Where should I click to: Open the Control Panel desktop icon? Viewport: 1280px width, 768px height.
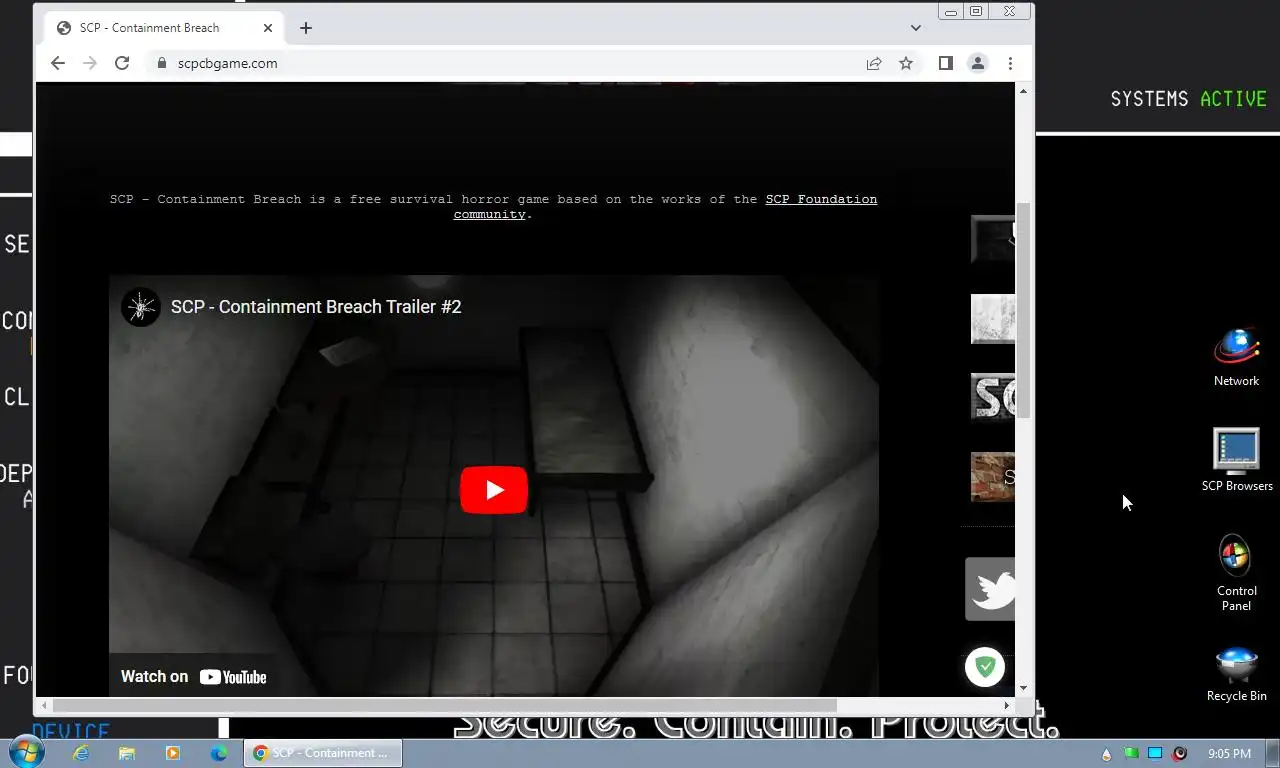[x=1237, y=573]
